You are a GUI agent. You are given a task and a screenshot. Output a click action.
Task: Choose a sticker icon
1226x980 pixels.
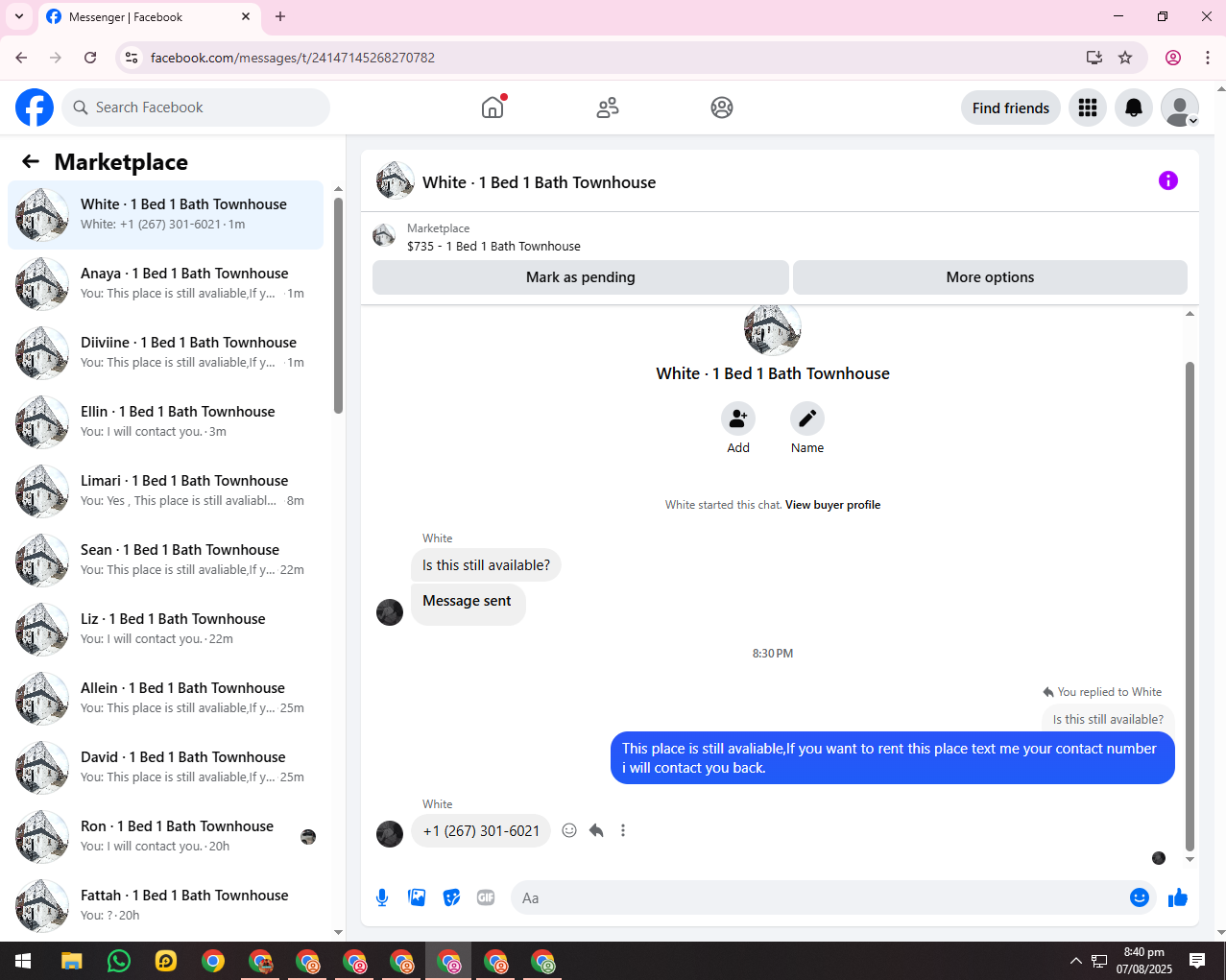451,897
